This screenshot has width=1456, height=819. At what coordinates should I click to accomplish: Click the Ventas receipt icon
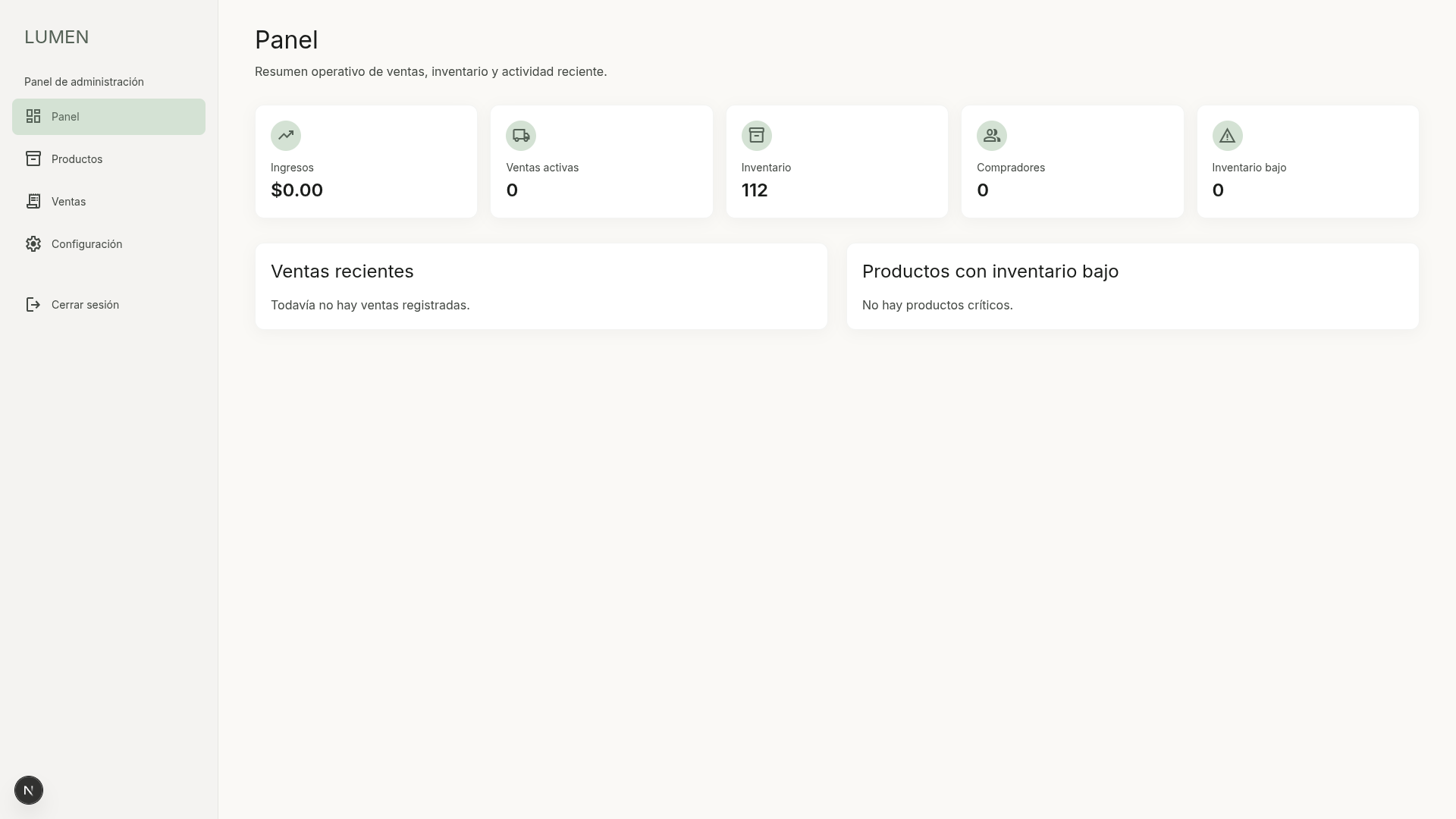(x=33, y=202)
